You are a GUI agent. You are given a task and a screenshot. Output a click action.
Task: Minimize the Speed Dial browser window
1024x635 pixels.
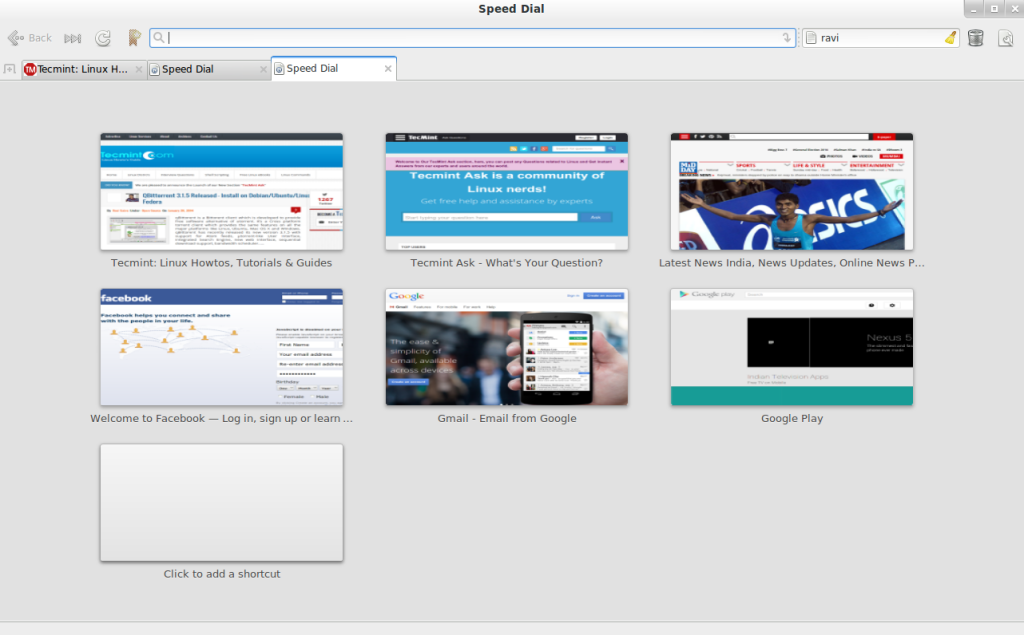tap(973, 8)
